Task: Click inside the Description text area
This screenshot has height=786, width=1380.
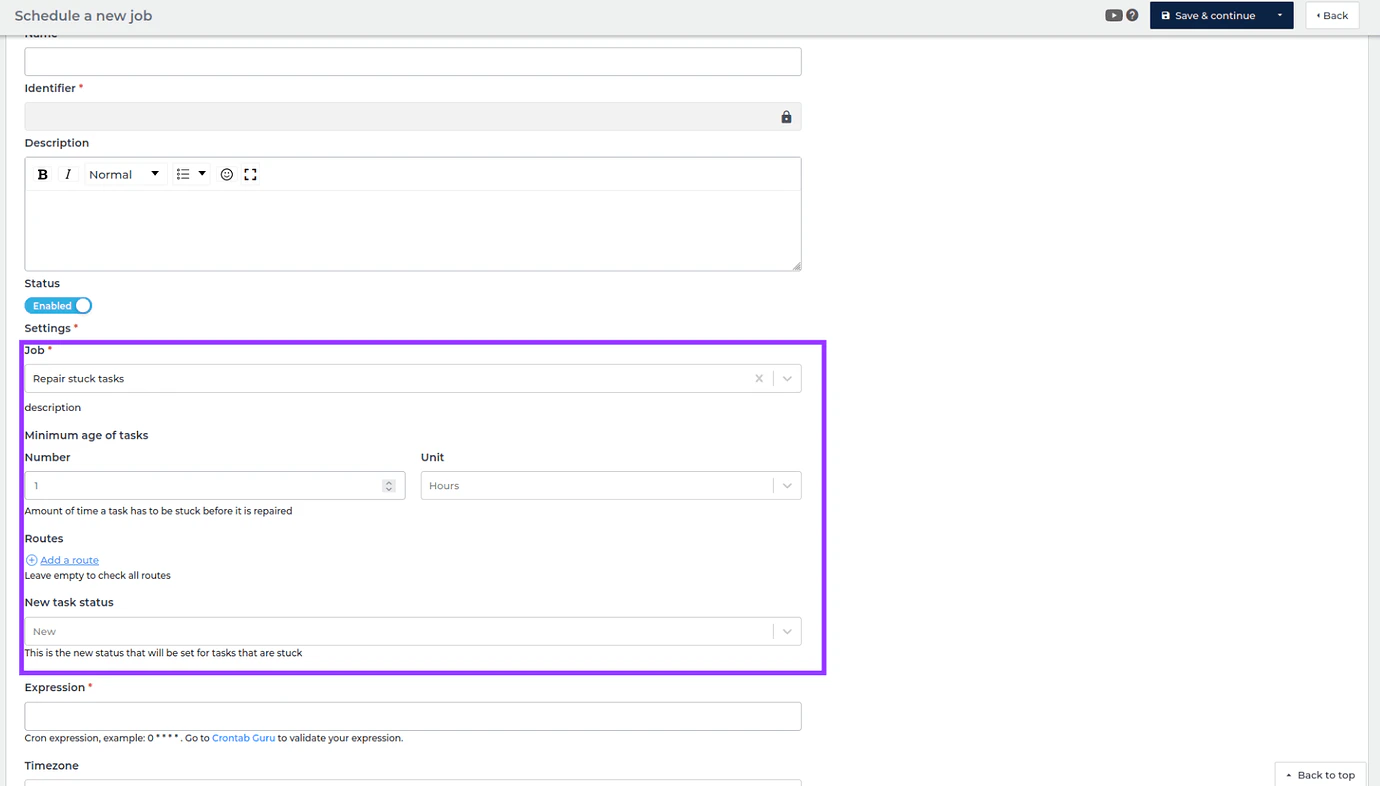Action: (x=413, y=230)
